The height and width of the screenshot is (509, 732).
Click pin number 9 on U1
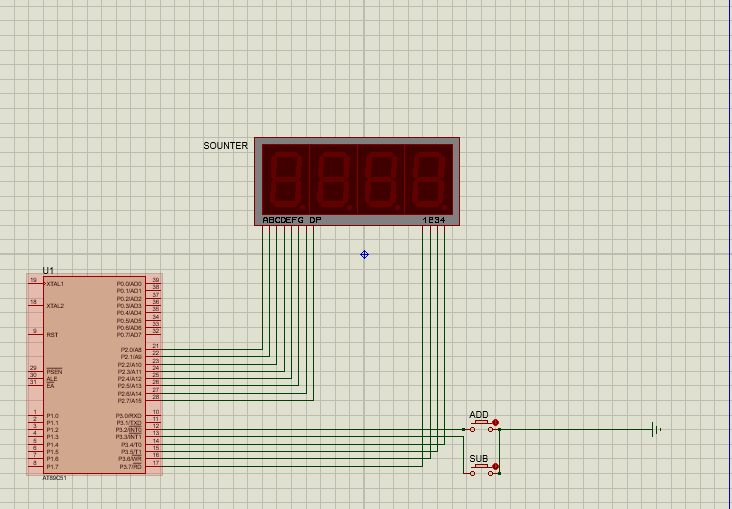pyautogui.click(x=35, y=331)
